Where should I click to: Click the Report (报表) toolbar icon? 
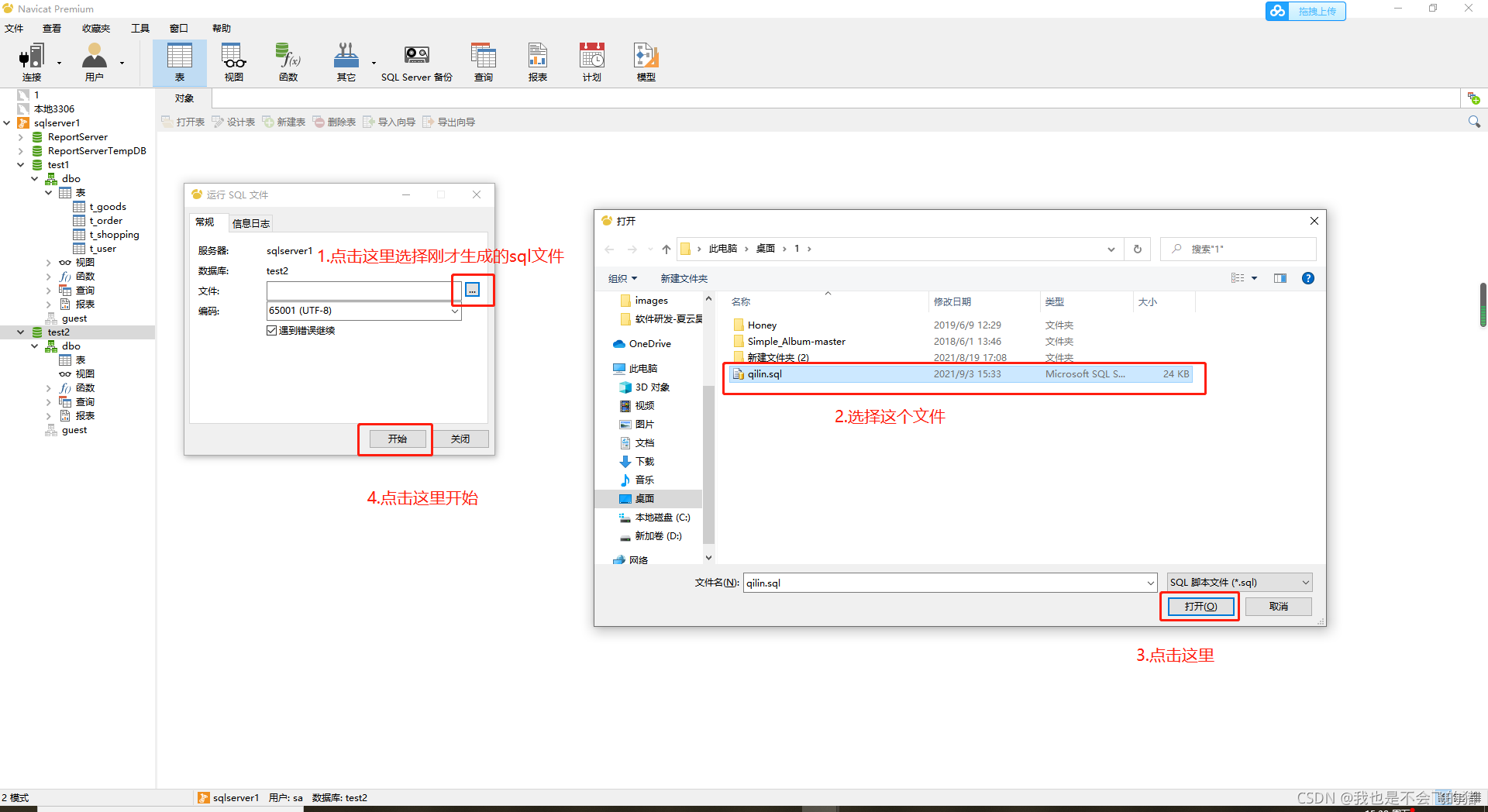click(x=538, y=62)
